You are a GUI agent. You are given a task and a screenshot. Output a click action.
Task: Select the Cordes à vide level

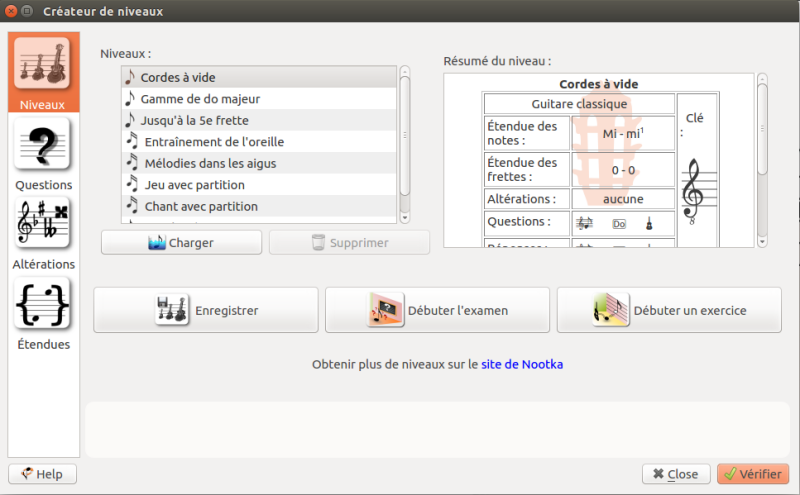coord(259,77)
